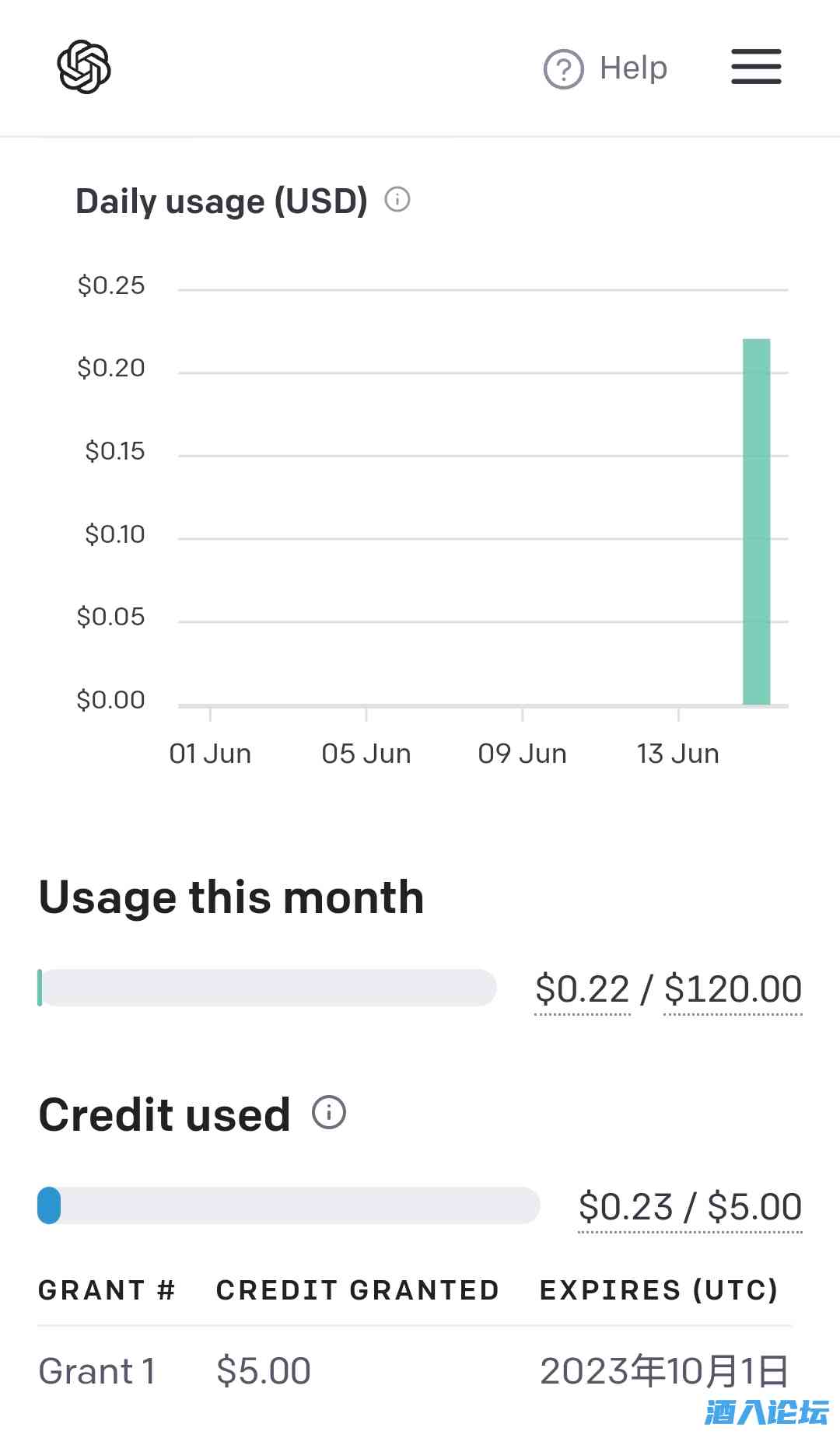Click the green daily usage bar
Image resolution: width=840 pixels, height=1445 pixels.
click(756, 521)
